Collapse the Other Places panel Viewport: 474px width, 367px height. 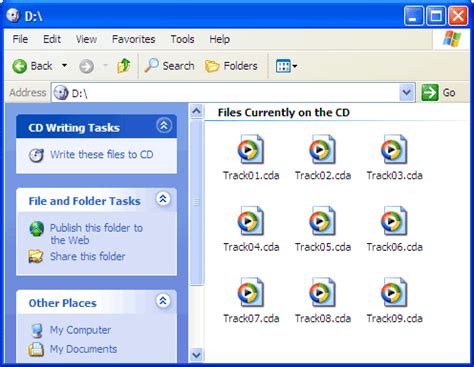163,301
